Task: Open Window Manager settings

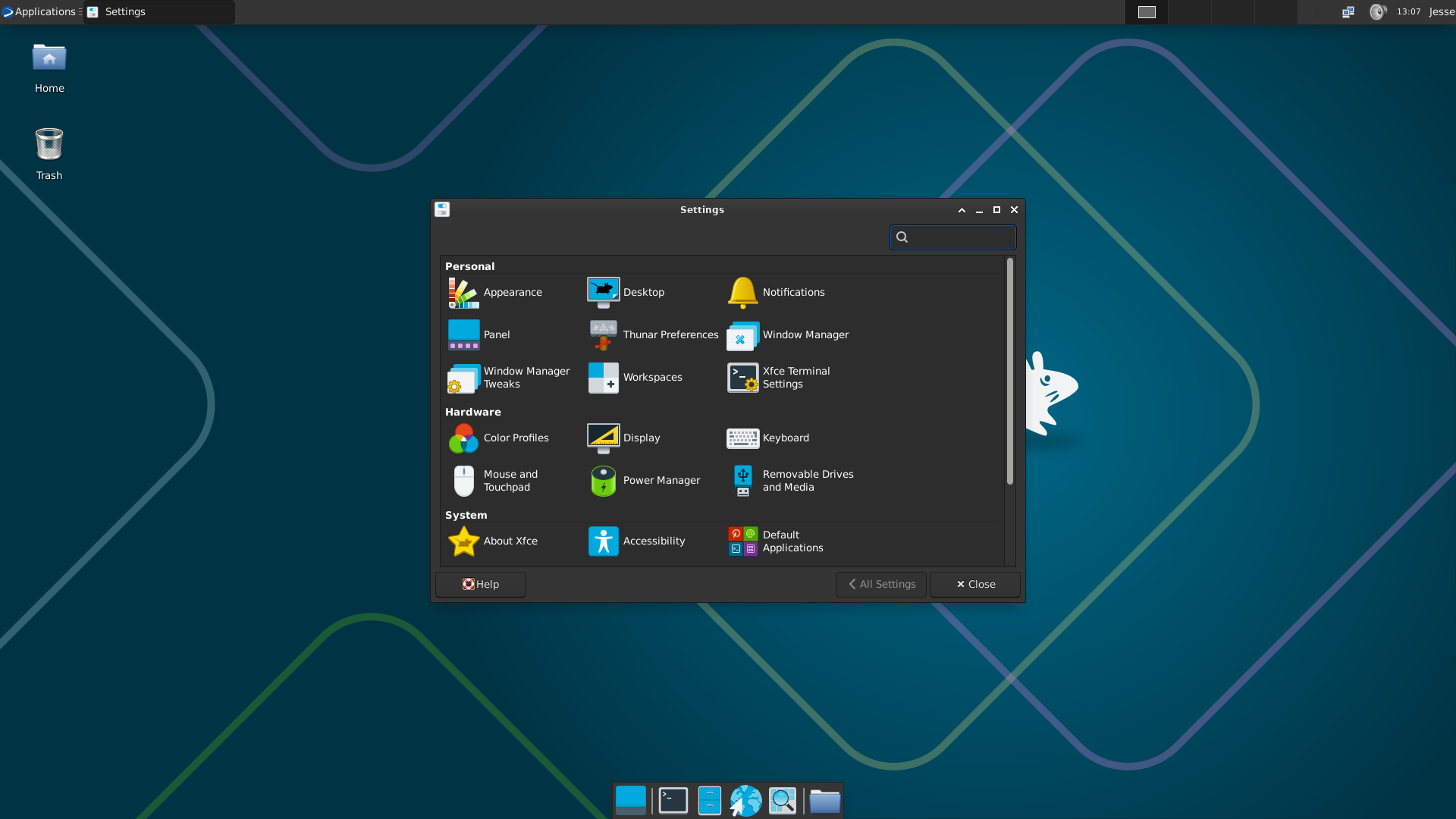Action: tap(788, 335)
